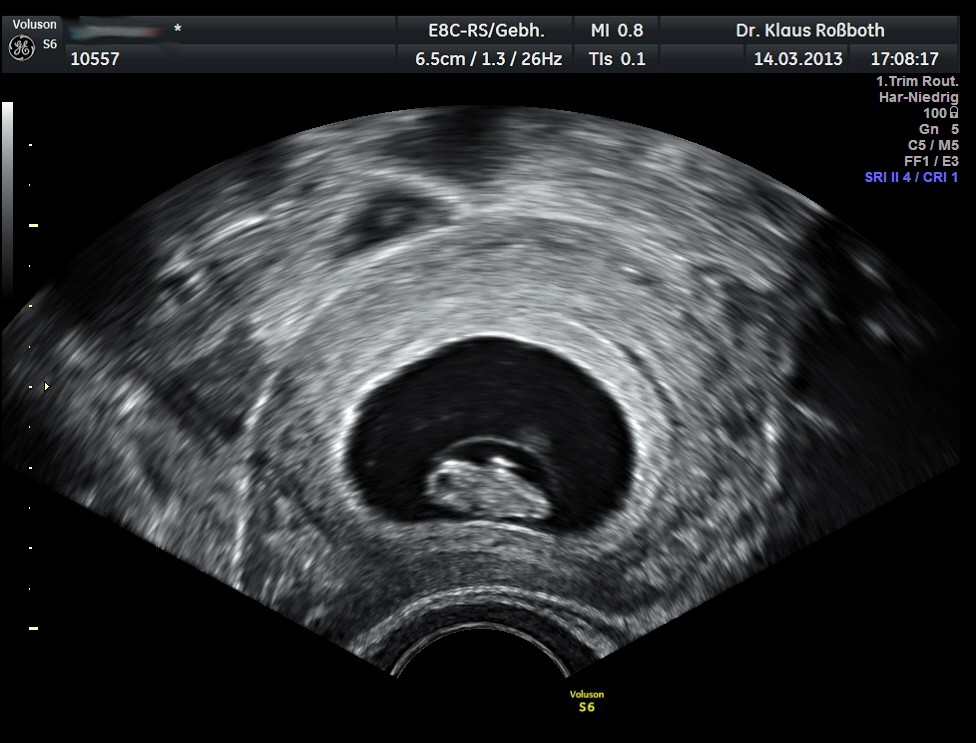
Task: Click the focus position arrow marker
Action: pos(44,384)
